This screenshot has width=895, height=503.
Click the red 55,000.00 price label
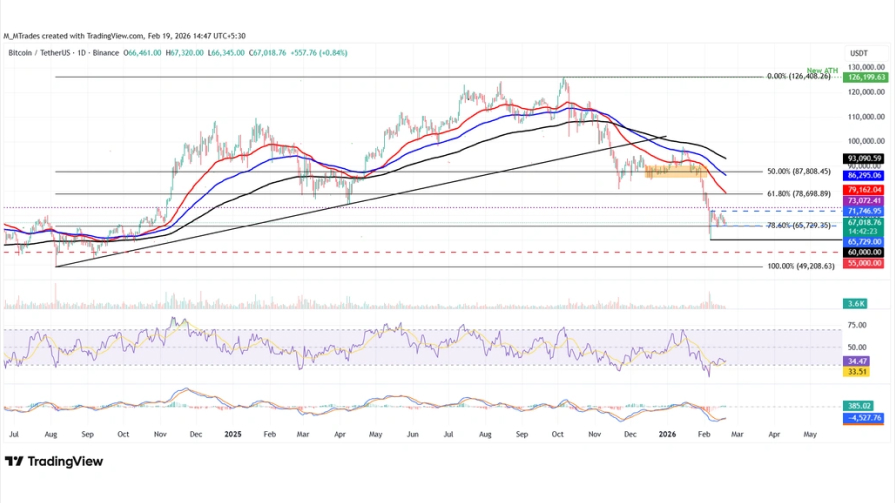[863, 262]
